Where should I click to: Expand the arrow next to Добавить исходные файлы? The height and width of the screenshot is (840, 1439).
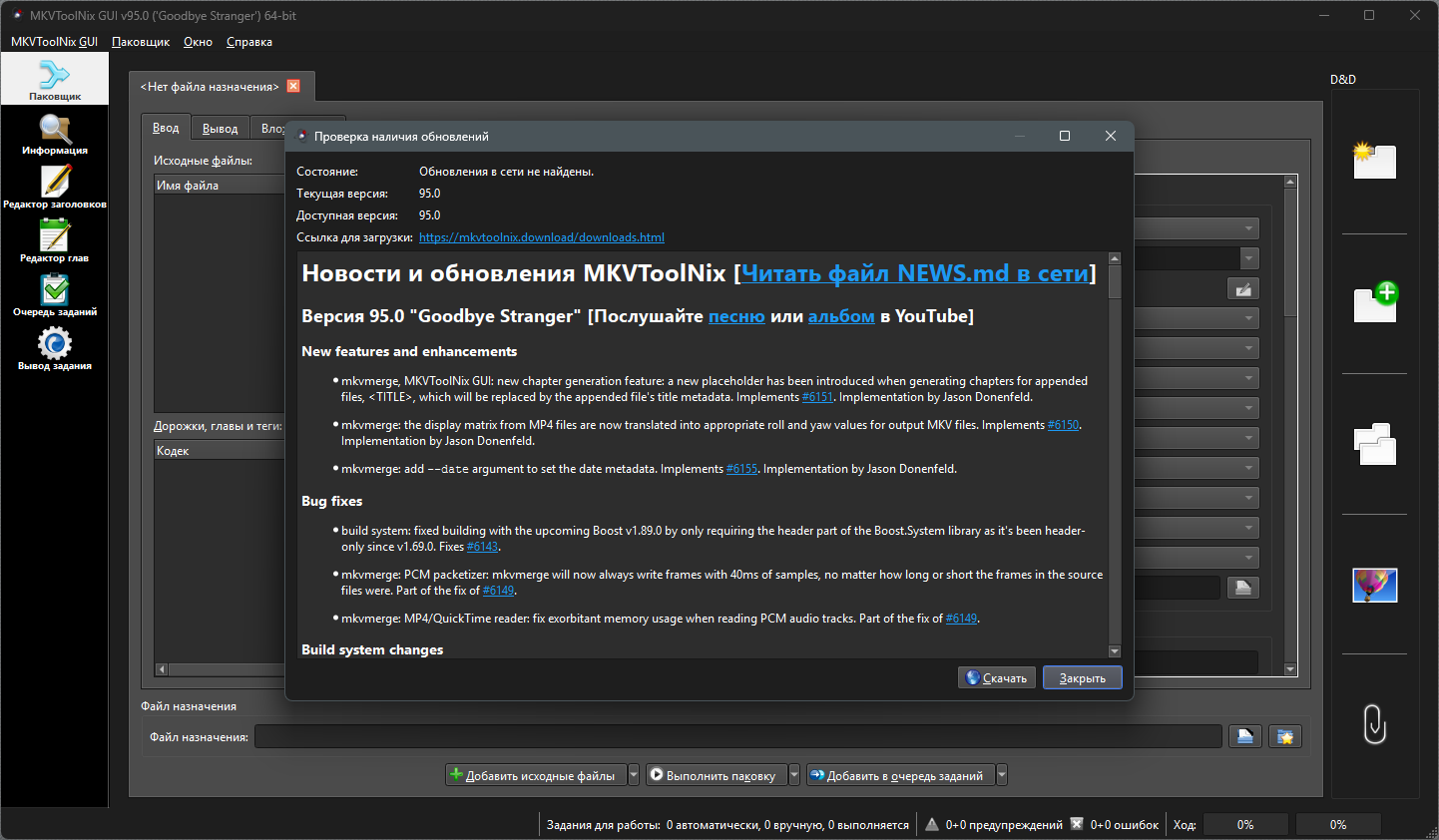(x=634, y=775)
